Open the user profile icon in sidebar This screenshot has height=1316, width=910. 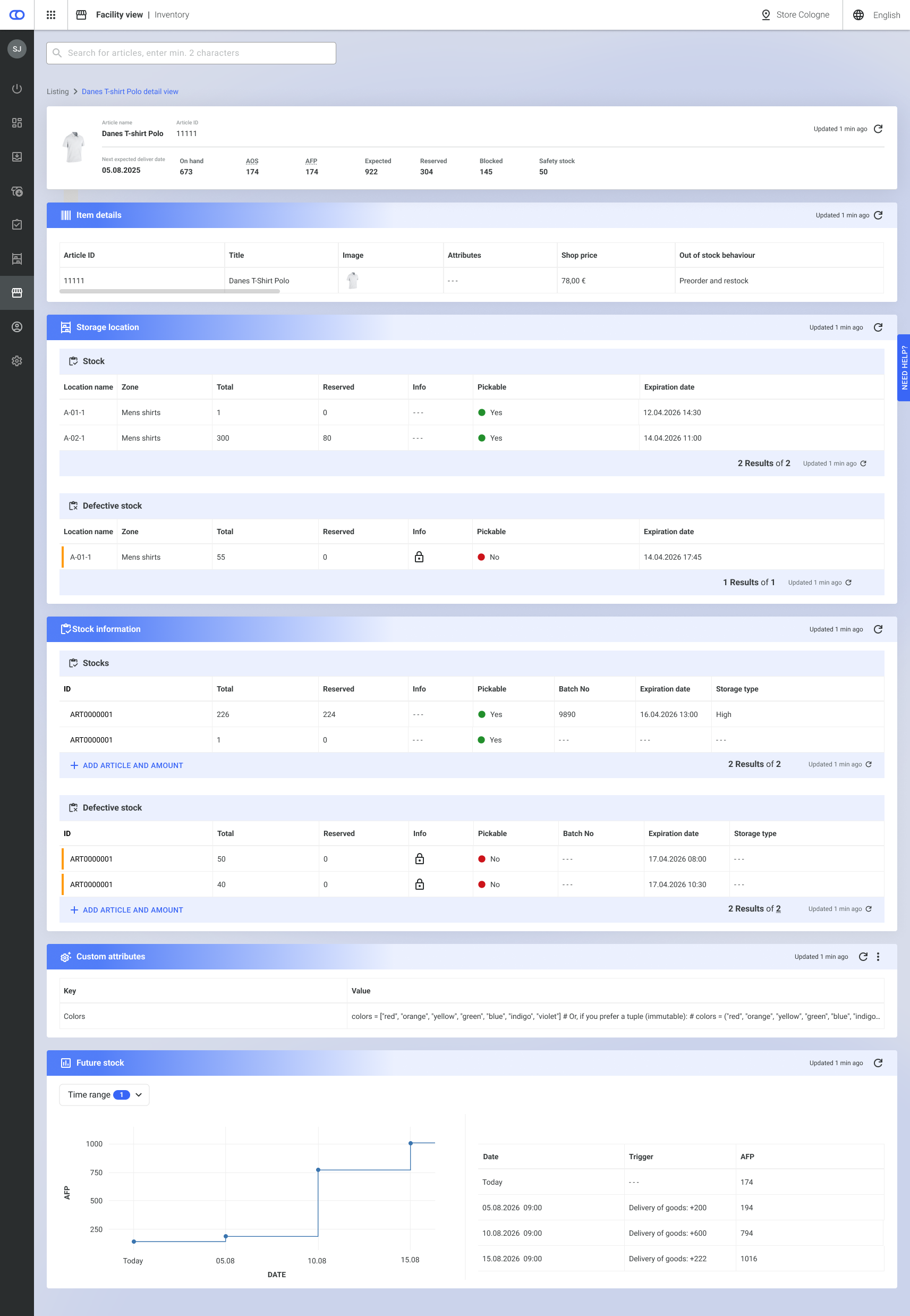click(17, 327)
